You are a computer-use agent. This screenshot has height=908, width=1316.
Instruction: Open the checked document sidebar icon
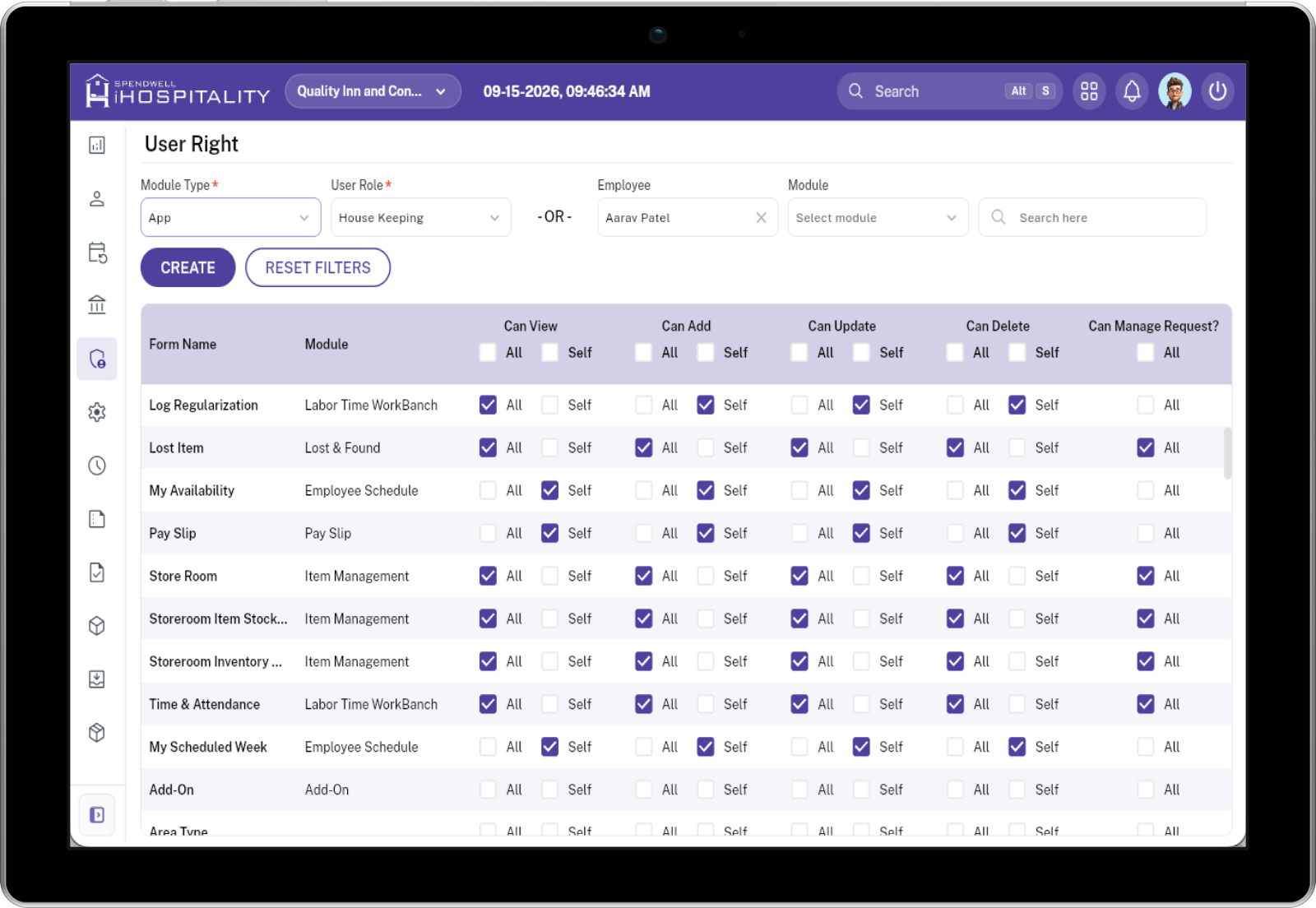click(x=97, y=572)
